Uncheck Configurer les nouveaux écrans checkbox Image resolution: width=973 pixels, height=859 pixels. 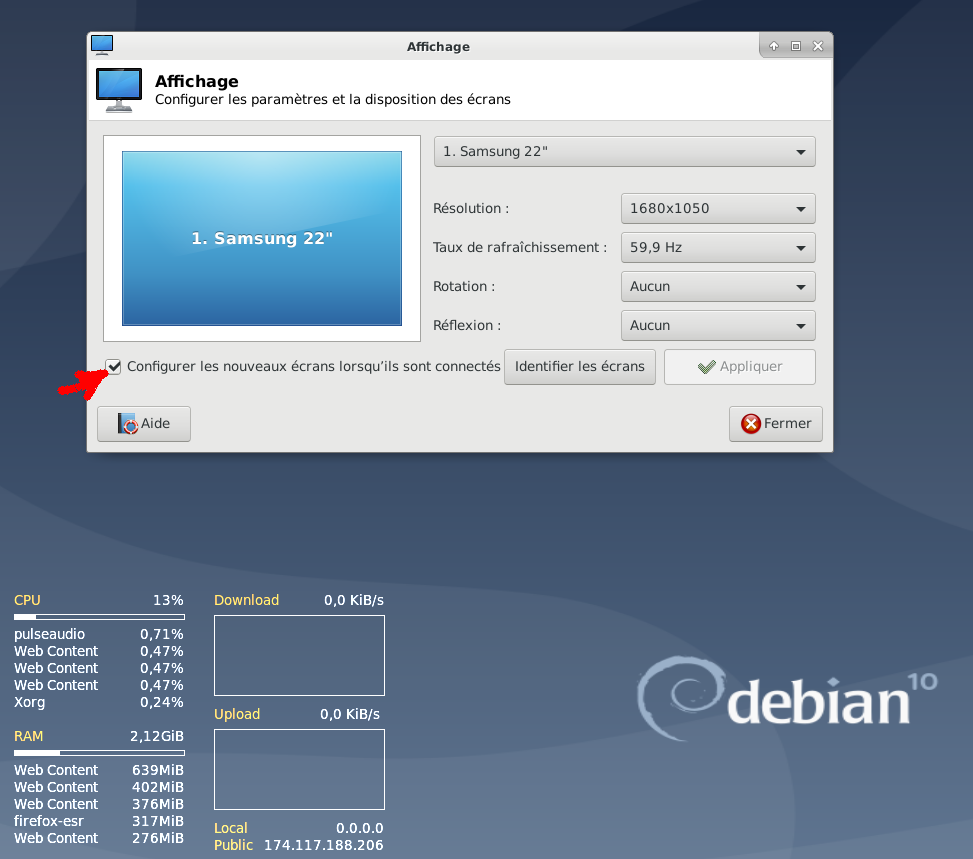pos(114,367)
